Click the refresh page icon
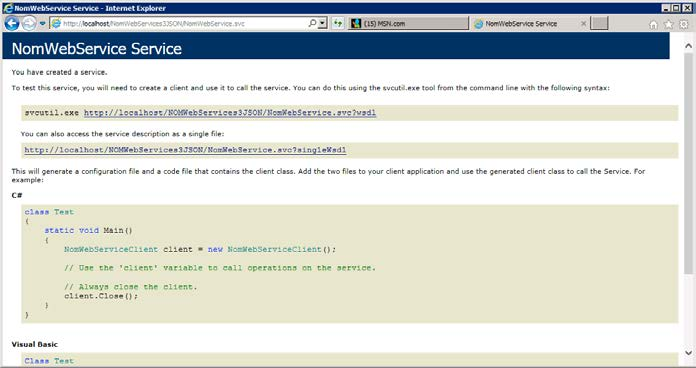 pyautogui.click(x=338, y=23)
